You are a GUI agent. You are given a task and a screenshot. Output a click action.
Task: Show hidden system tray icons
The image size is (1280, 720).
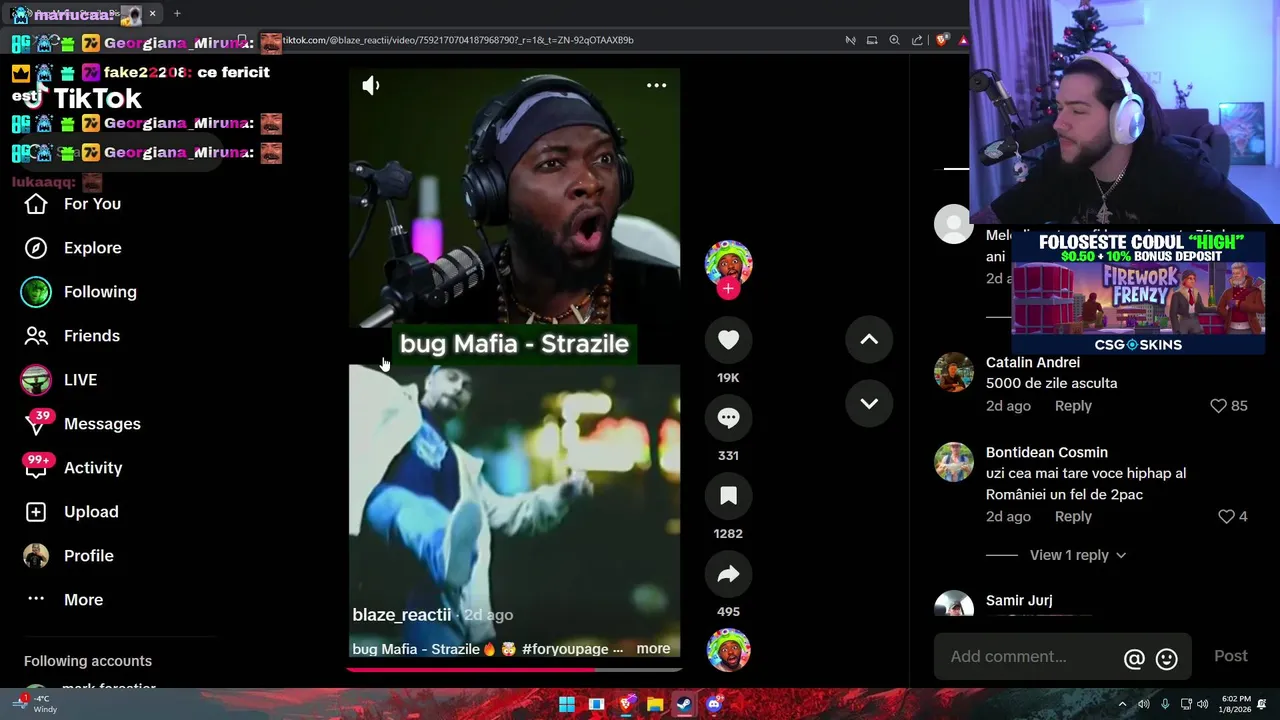tap(1123, 704)
